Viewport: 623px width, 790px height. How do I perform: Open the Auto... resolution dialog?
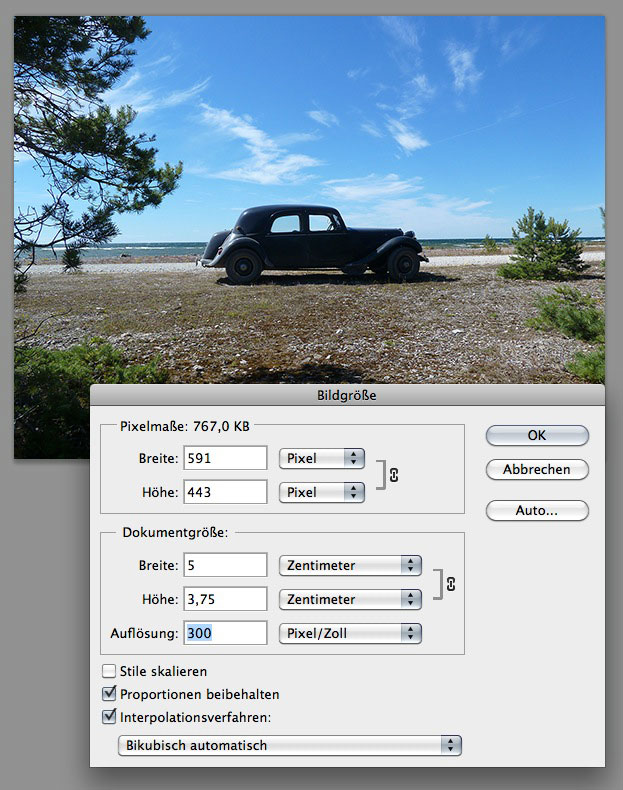pyautogui.click(x=537, y=510)
